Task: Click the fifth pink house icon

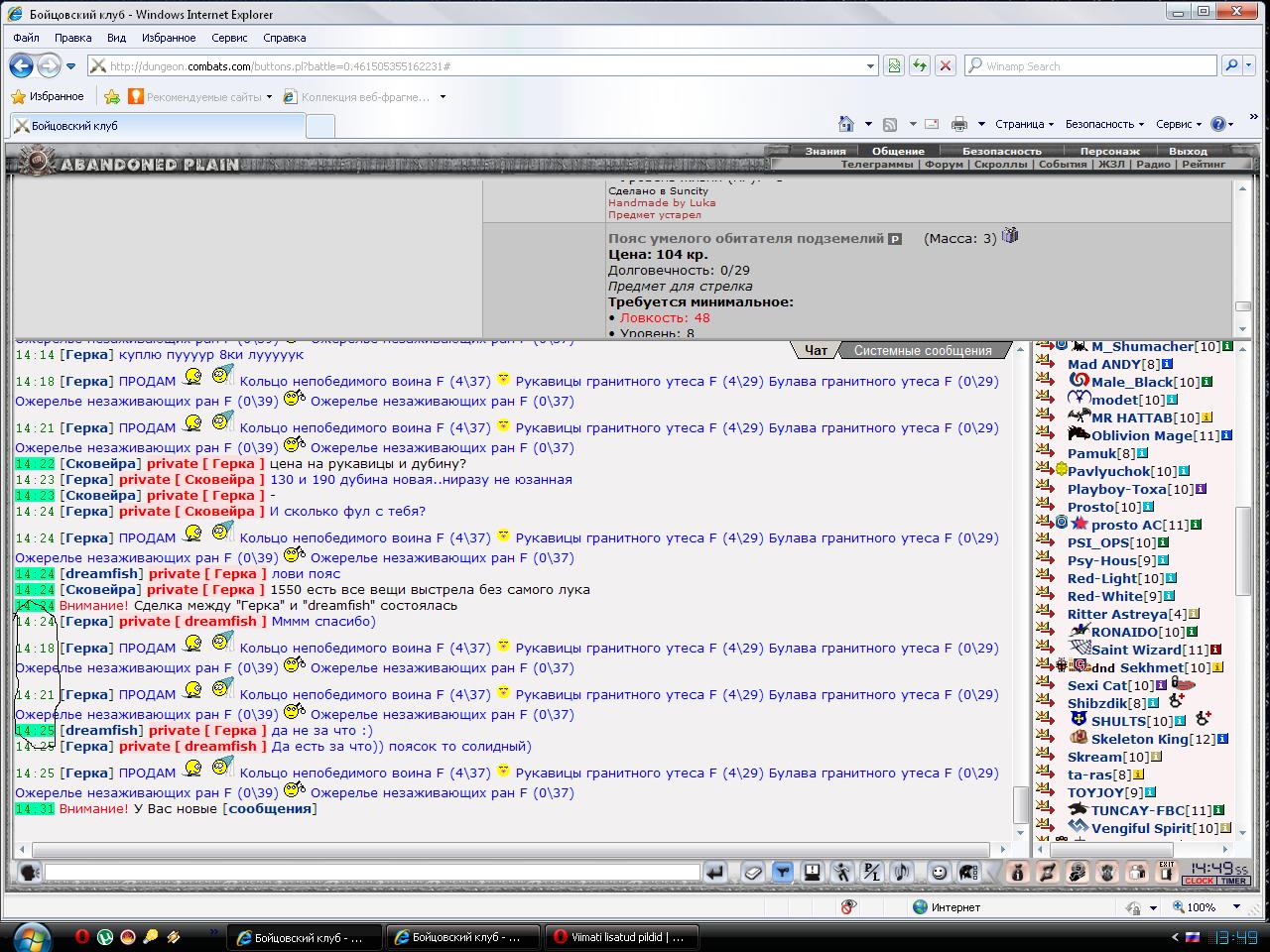Action: click(x=1137, y=873)
